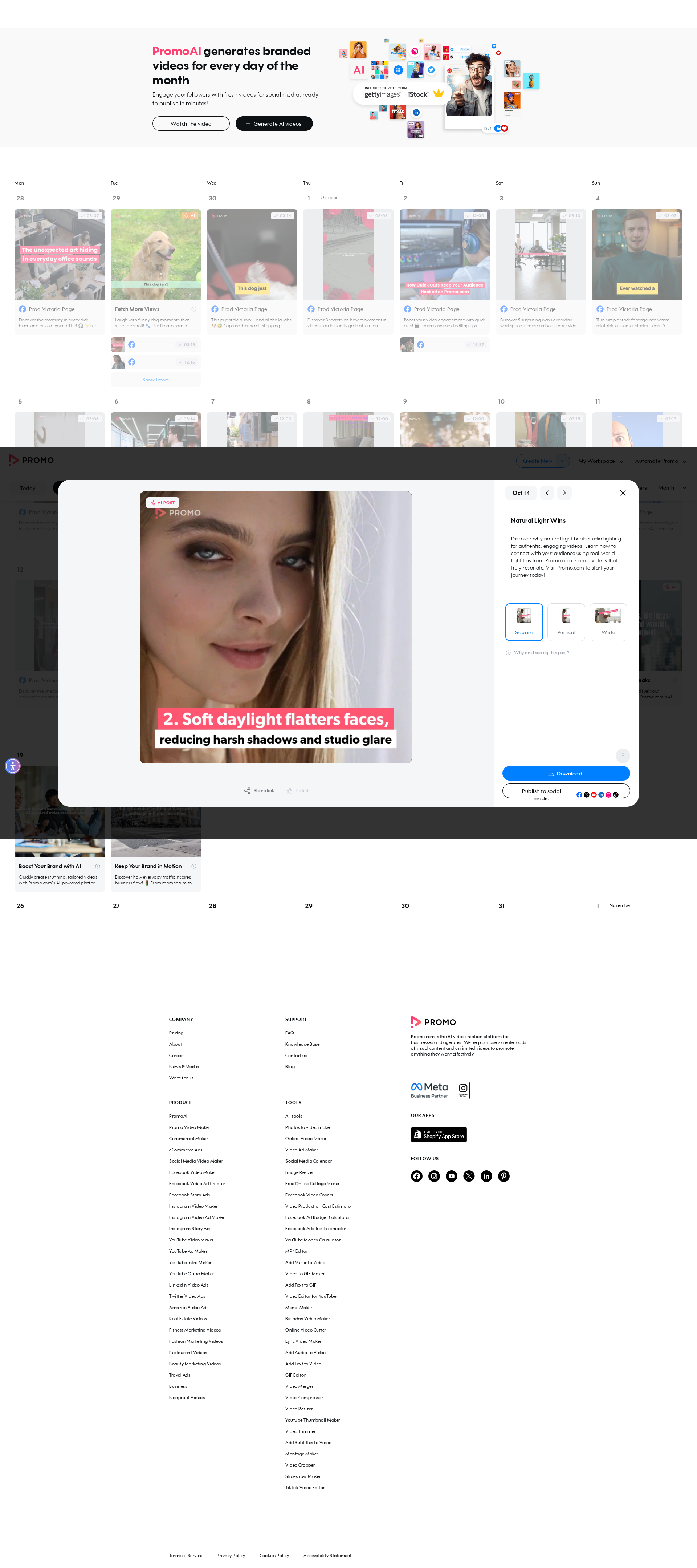Open the accessibility widget icon
The width and height of the screenshot is (697, 1568).
[x=12, y=766]
